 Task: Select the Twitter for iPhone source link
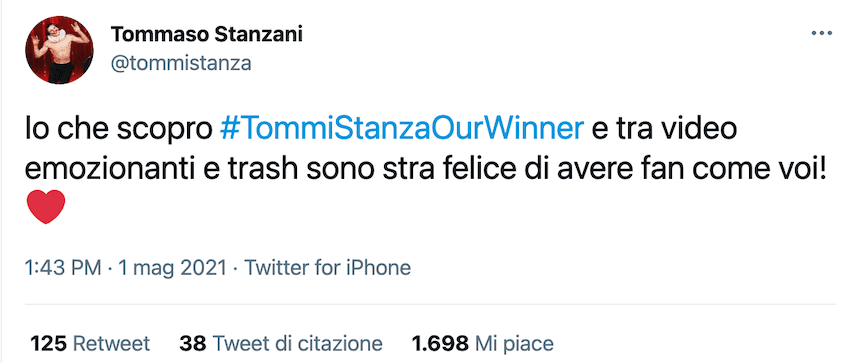tap(327, 268)
